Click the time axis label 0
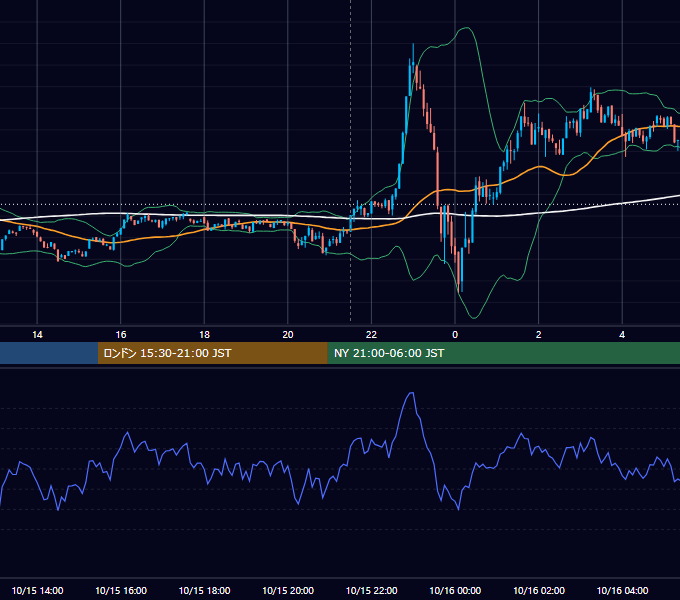Image resolution: width=680 pixels, height=600 pixels. (x=455, y=335)
